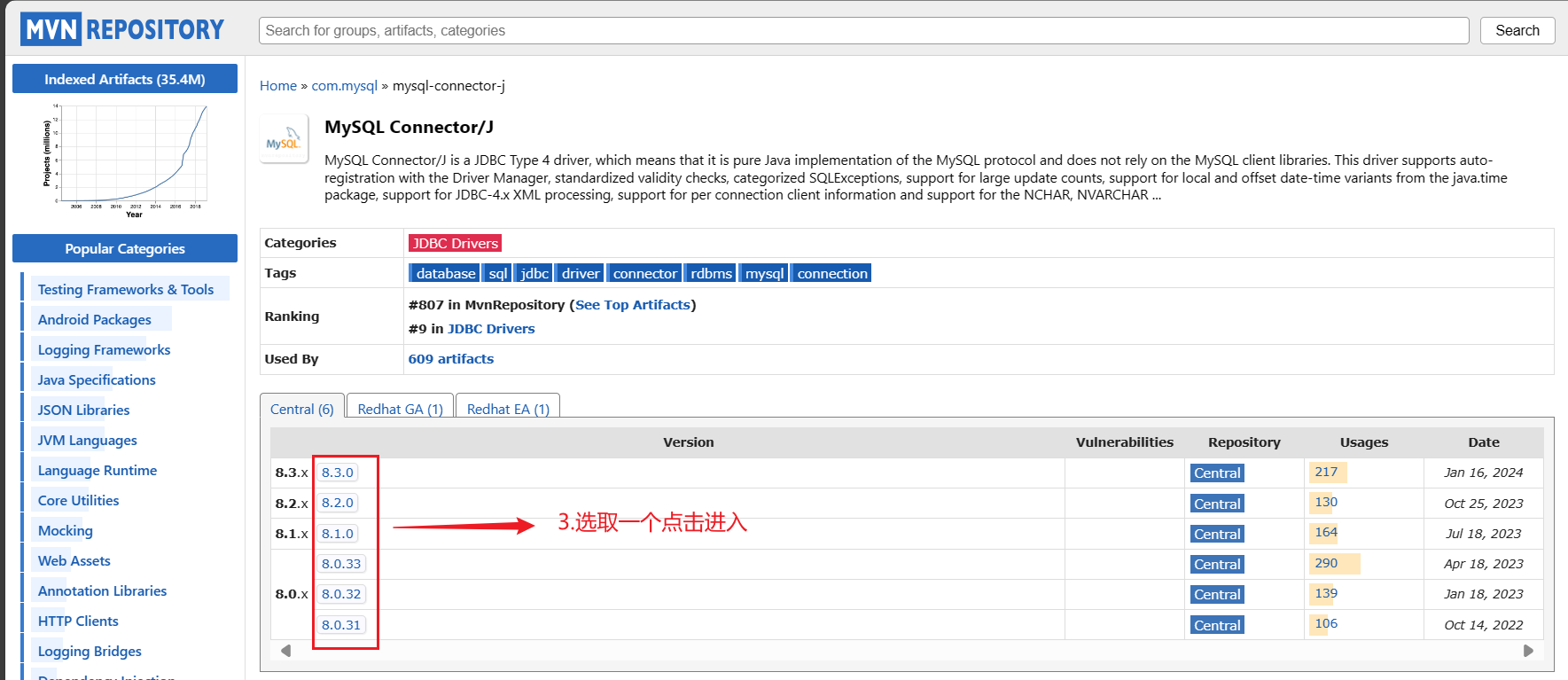This screenshot has height=680, width=1568.
Task: Open HTTP Clients category
Action: coord(78,621)
